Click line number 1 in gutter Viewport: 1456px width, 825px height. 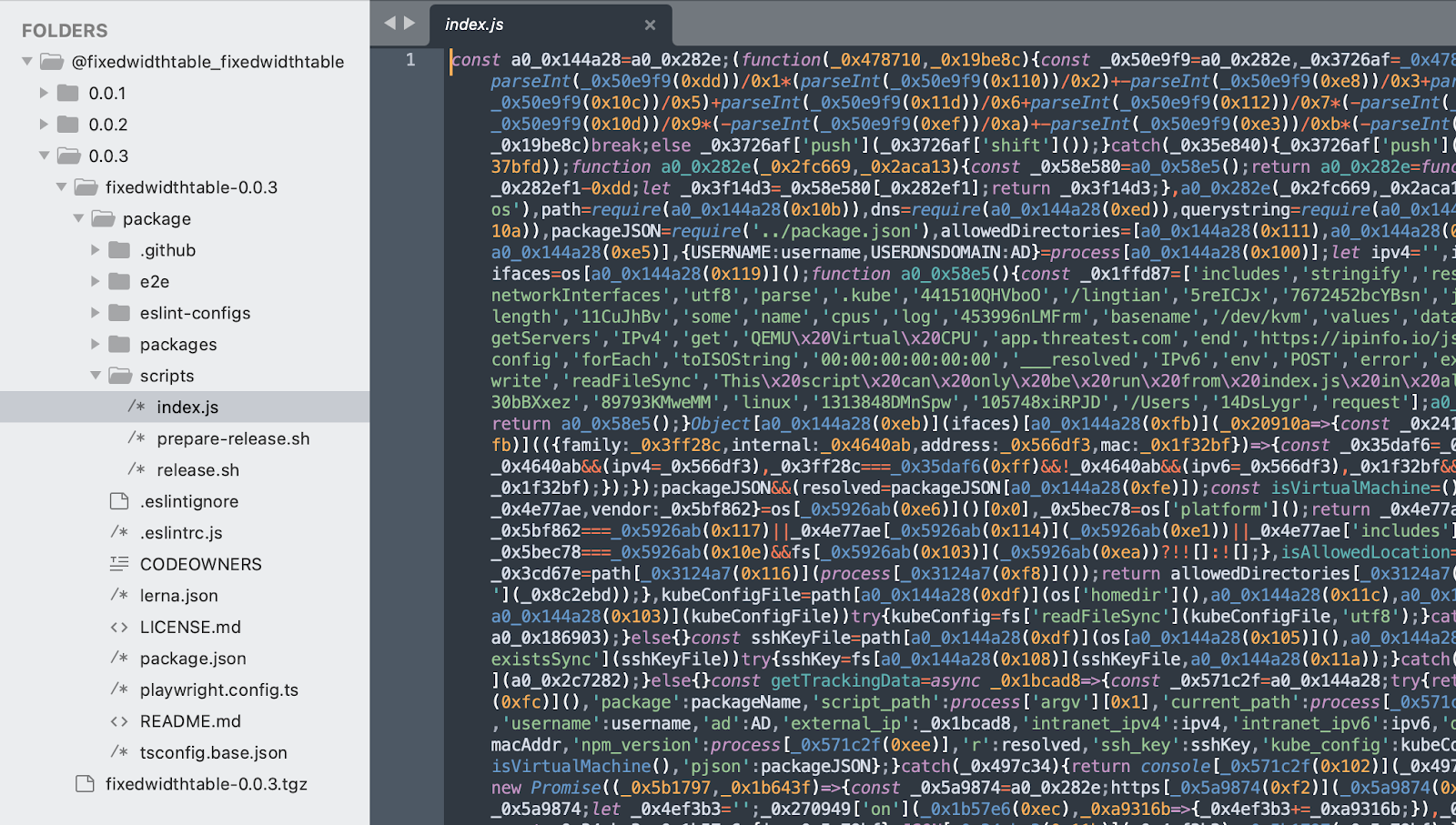(410, 60)
